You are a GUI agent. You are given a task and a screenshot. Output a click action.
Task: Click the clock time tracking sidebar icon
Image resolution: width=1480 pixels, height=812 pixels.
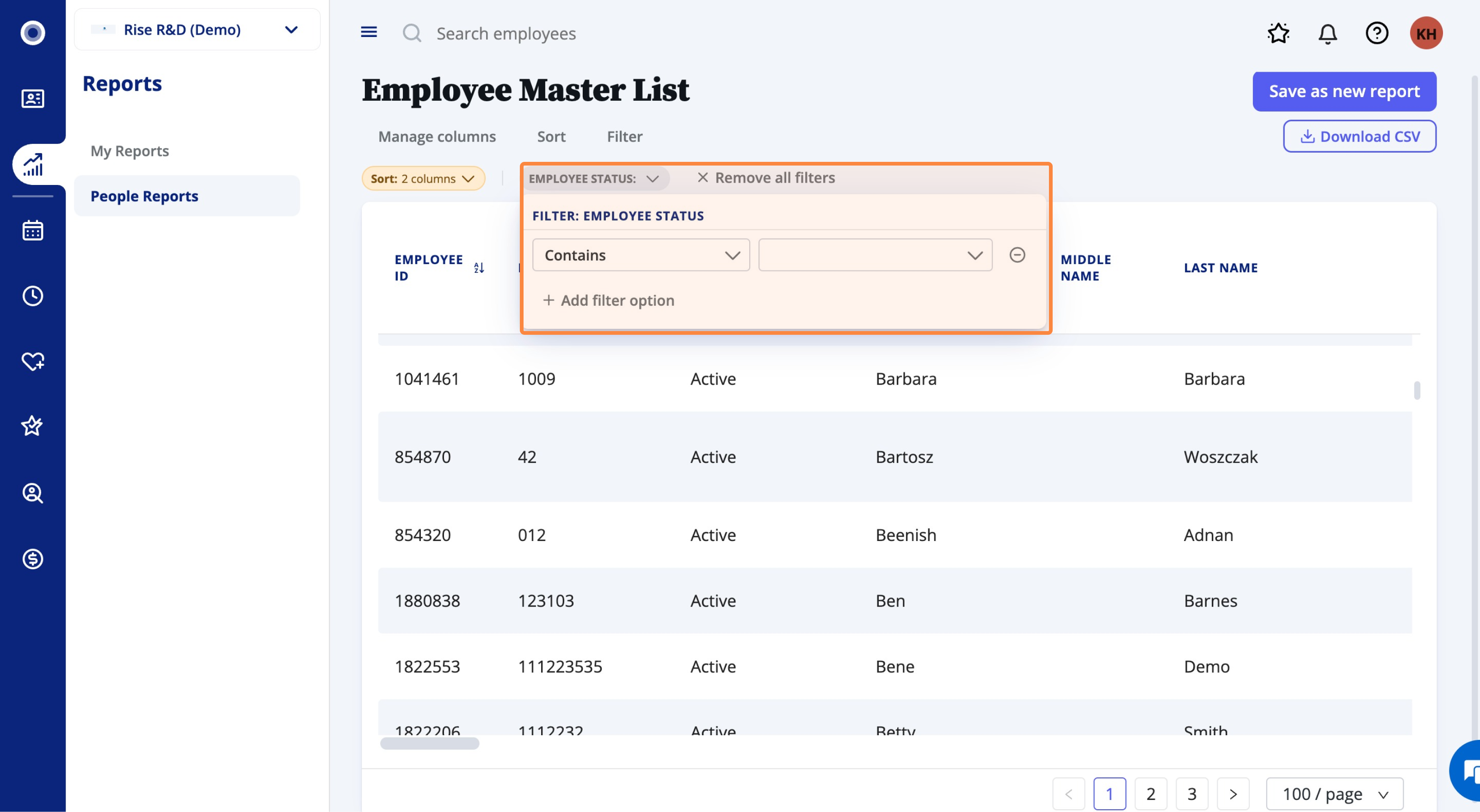click(x=33, y=296)
